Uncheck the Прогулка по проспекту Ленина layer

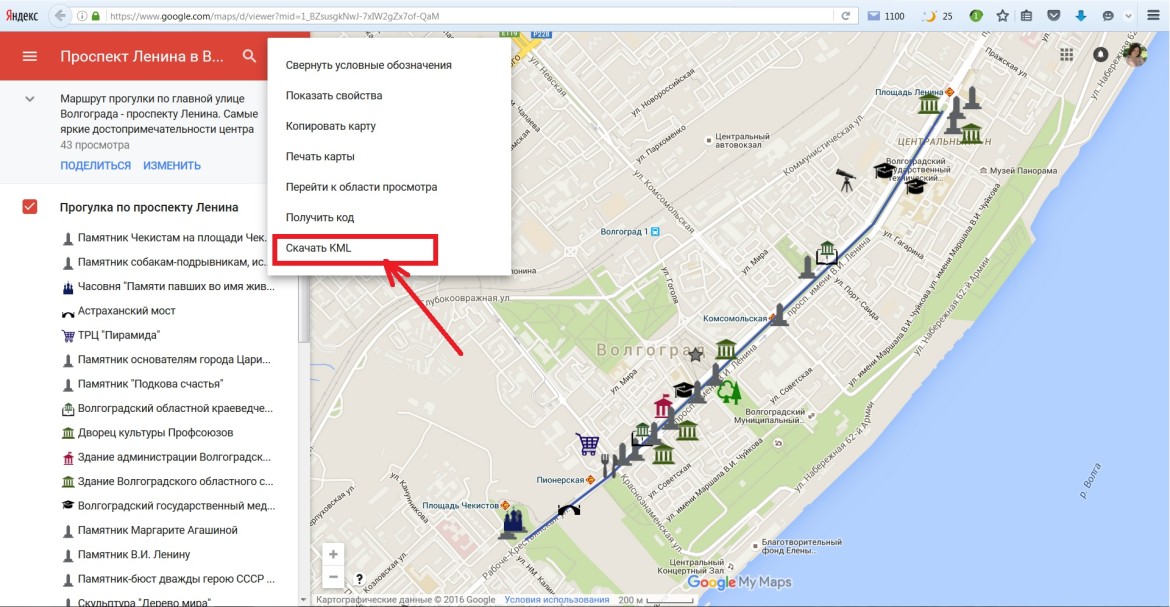click(30, 207)
